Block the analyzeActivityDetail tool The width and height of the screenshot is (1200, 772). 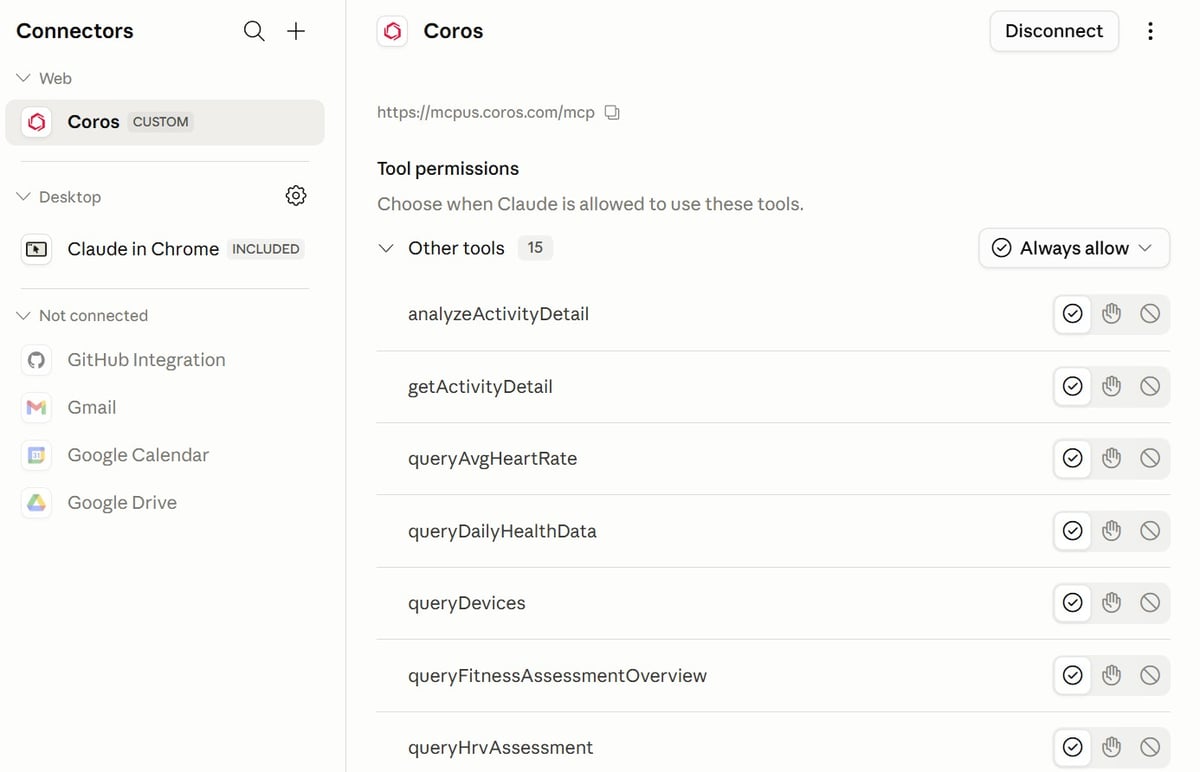[1150, 314]
